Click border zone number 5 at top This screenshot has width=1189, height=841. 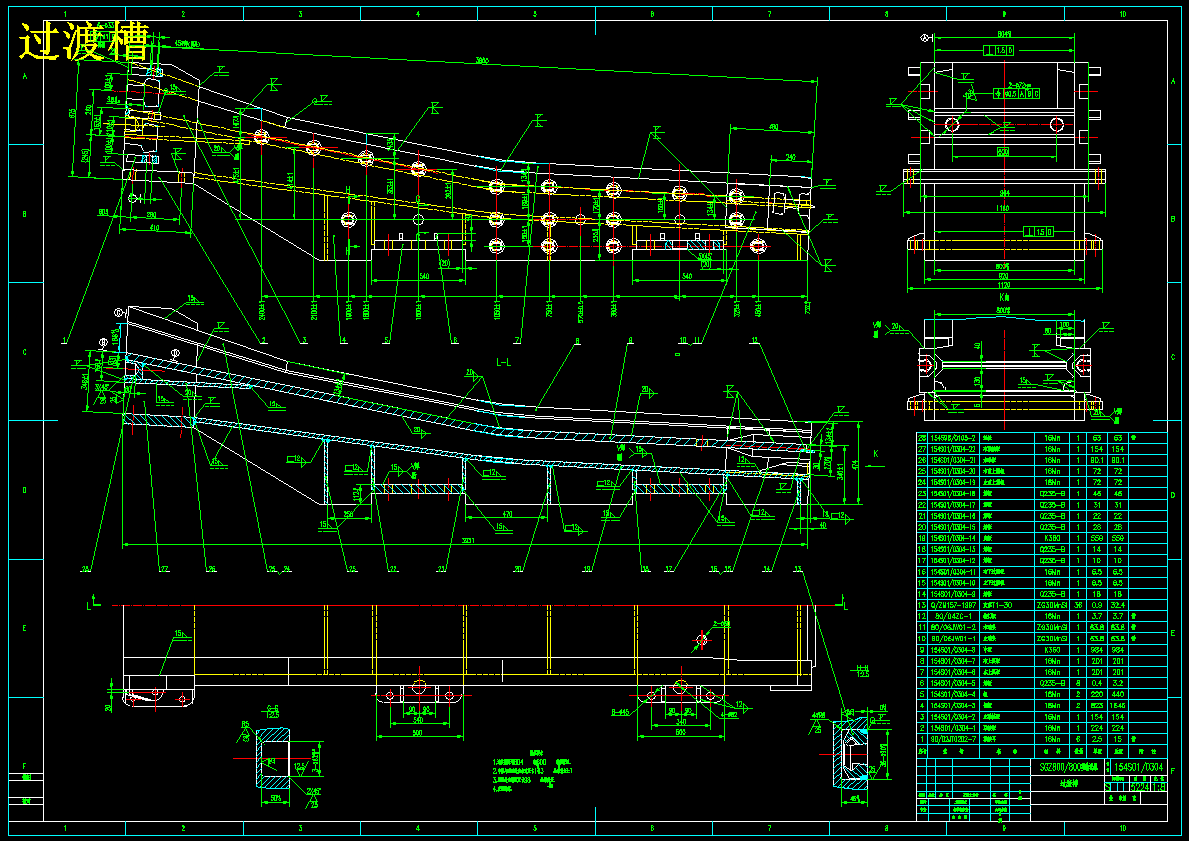(x=535, y=14)
